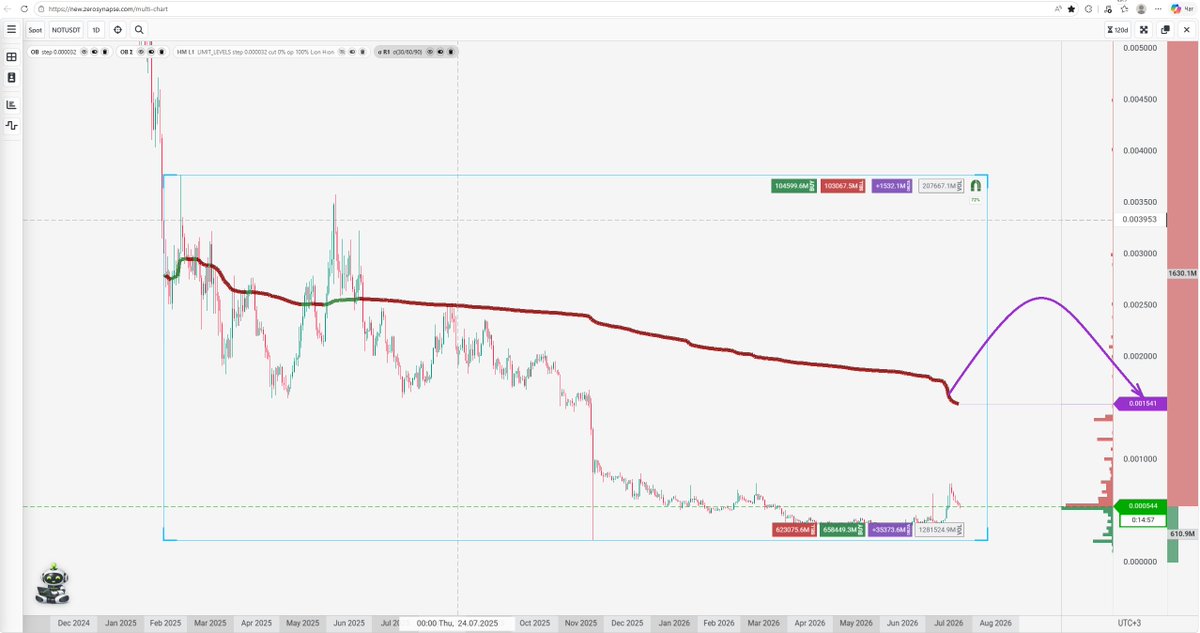Open the contacts book sidebar icon

tap(11, 77)
